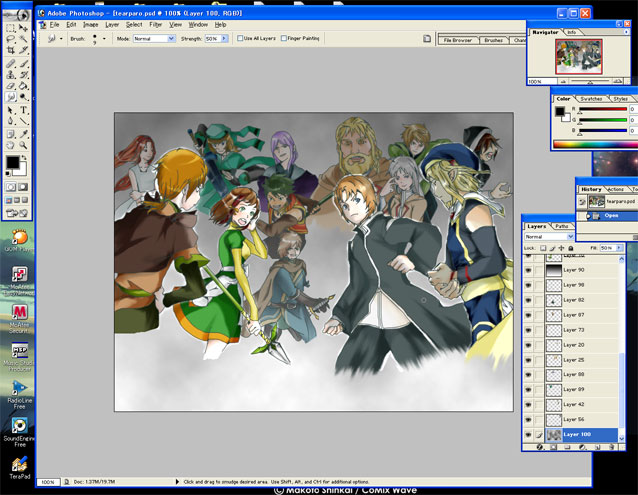Viewport: 638px width, 495px height.
Task: Select the Eraser tool
Action: point(11,86)
